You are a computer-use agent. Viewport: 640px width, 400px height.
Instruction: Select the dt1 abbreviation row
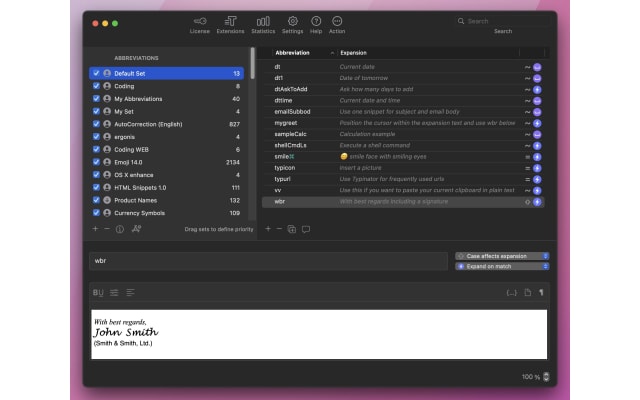click(403, 78)
